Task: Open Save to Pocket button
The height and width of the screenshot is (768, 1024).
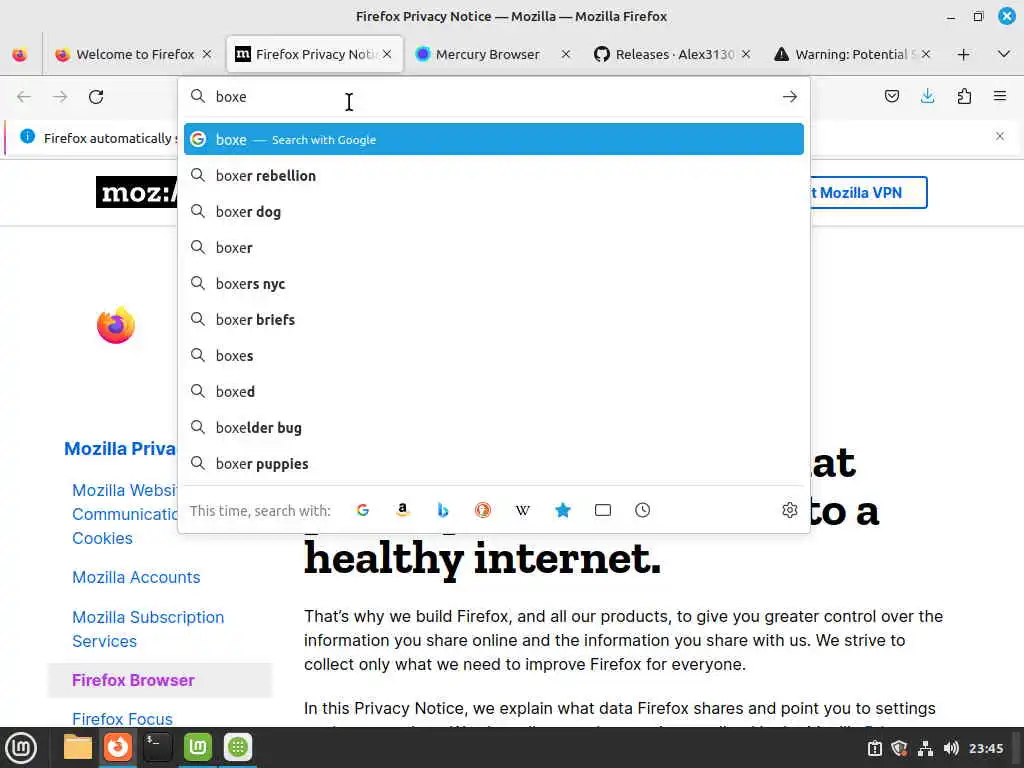Action: 891,97
